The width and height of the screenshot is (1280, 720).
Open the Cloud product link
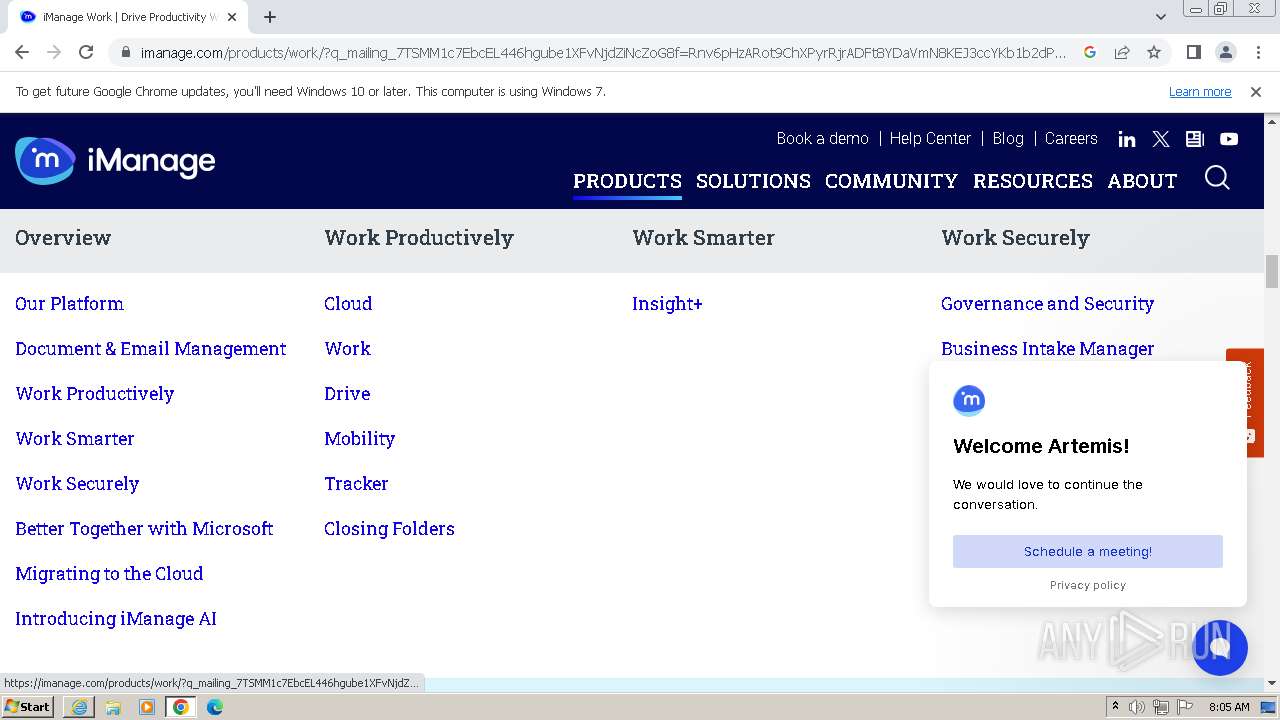(348, 304)
